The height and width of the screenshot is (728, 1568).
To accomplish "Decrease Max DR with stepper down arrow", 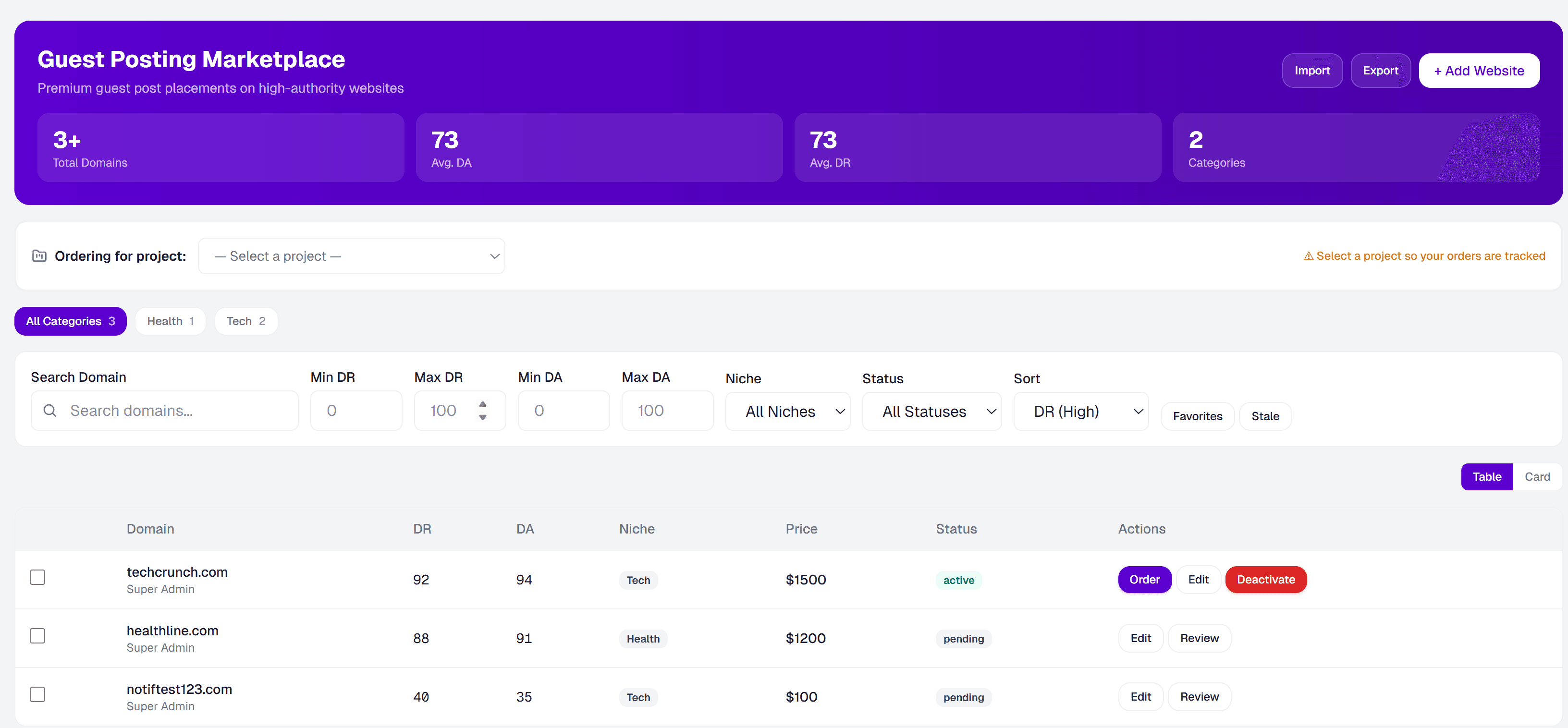I will pos(483,418).
